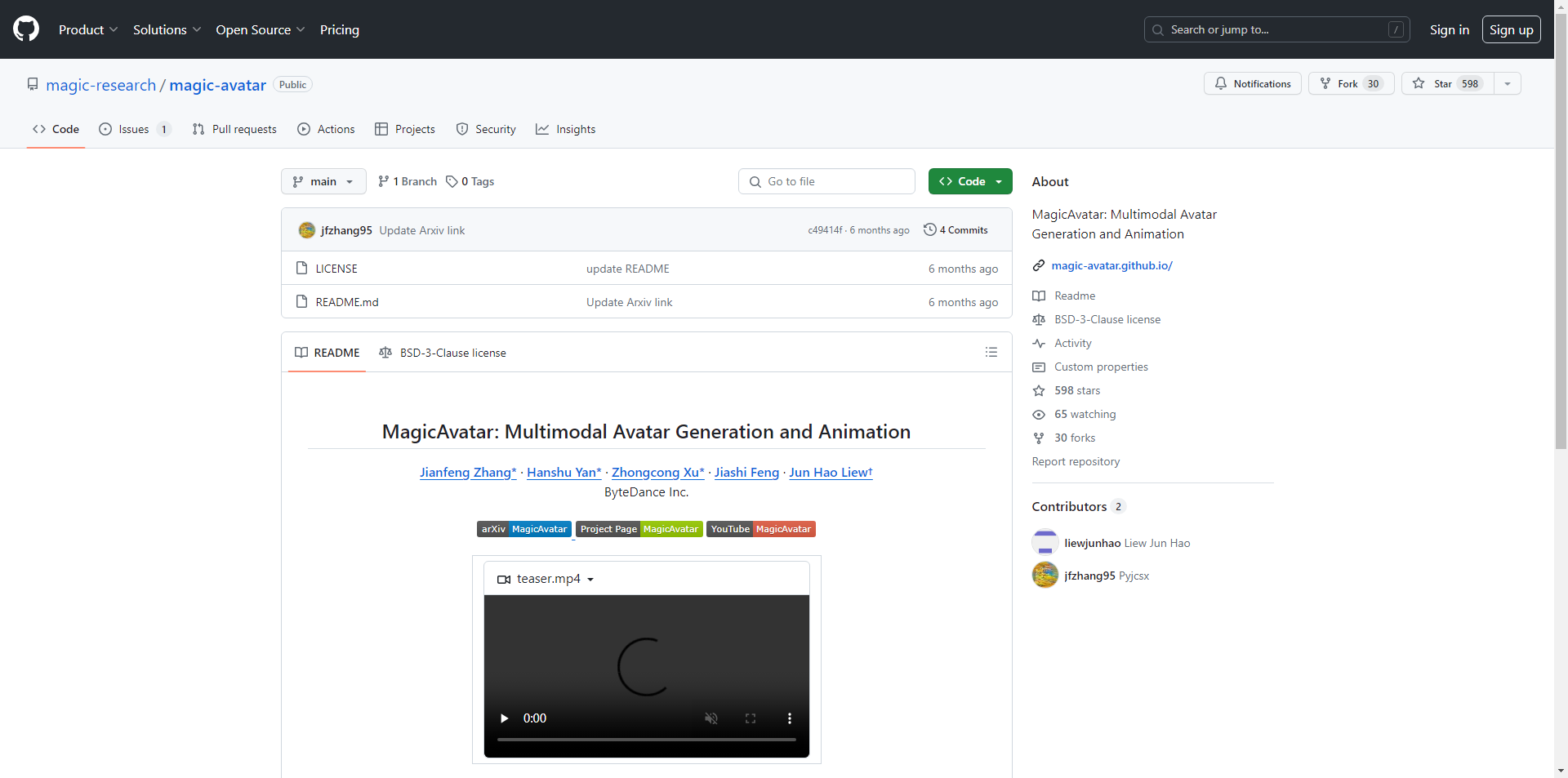View the 30 forks link

(x=1075, y=438)
